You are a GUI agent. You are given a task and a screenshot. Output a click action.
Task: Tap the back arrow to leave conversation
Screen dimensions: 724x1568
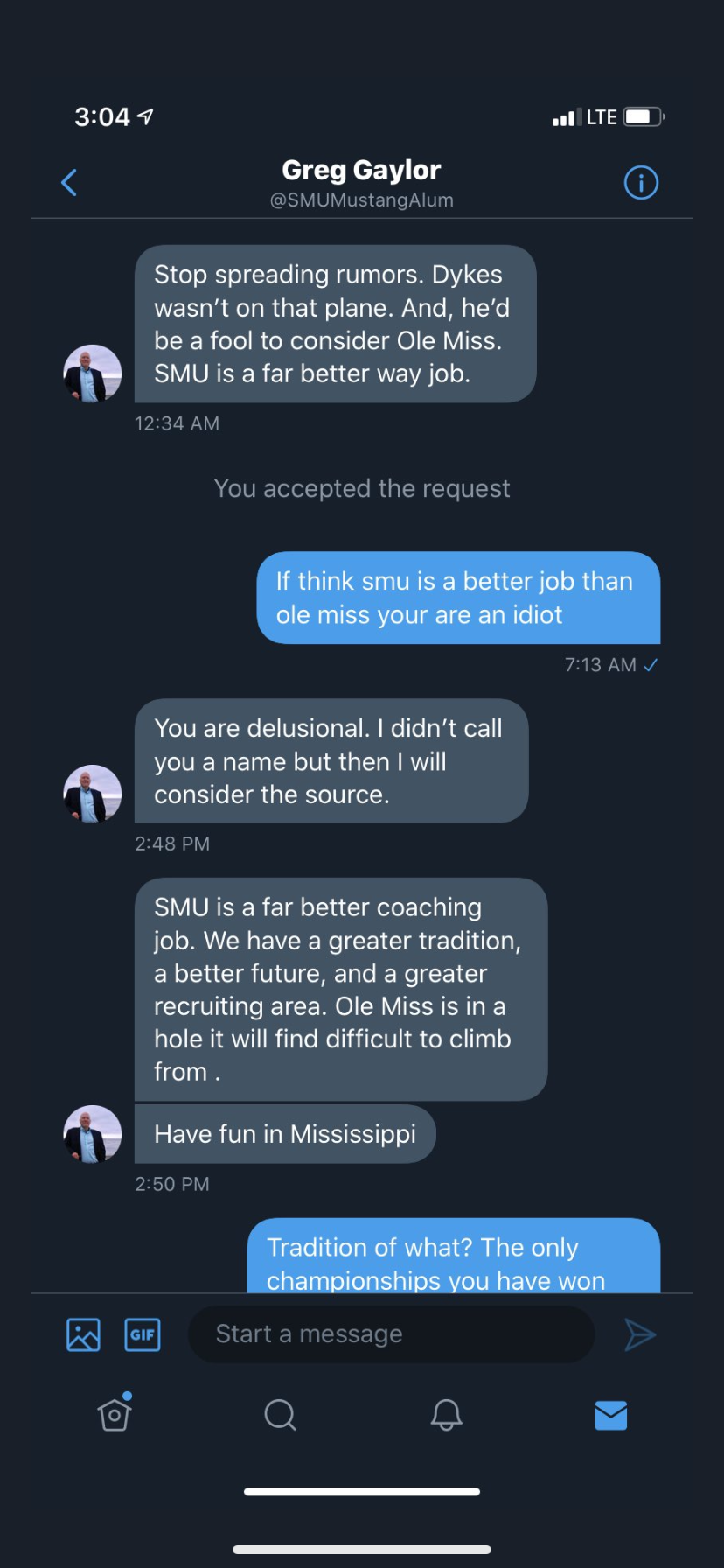[x=69, y=183]
